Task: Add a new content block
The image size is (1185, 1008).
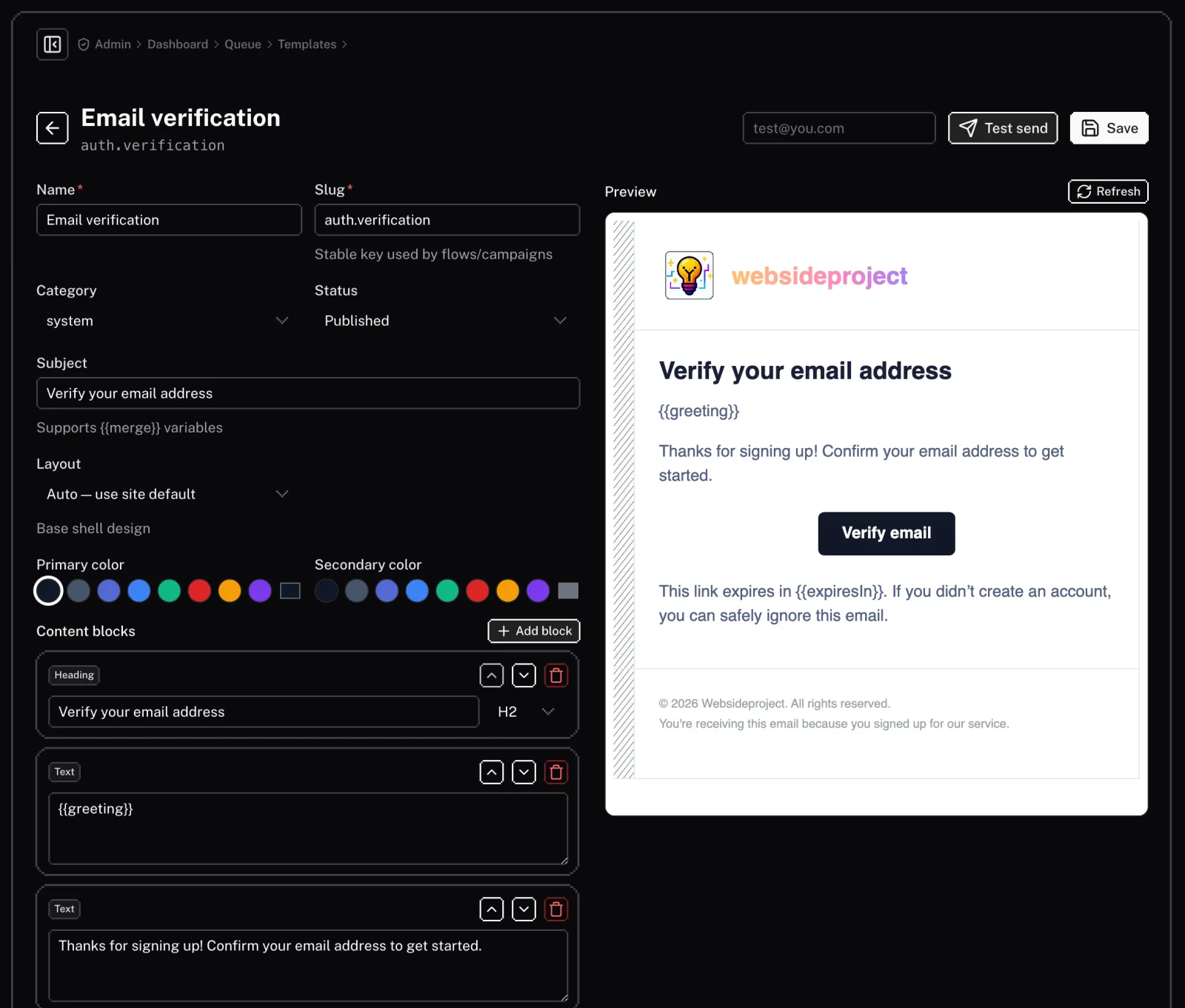Action: point(534,631)
